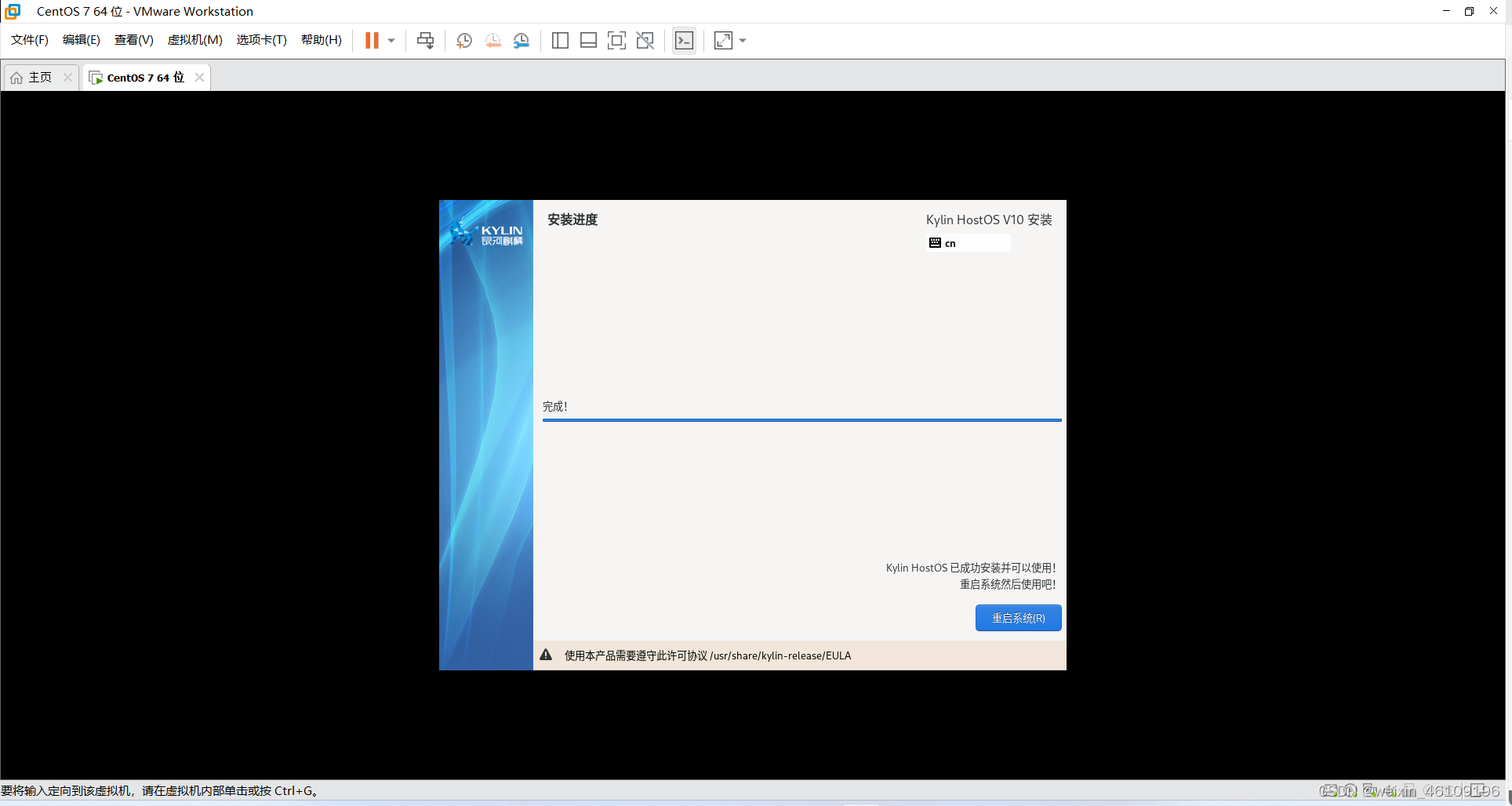Viewport: 1512px width, 806px height.
Task: Click the 安装进度 heading
Action: click(572, 220)
